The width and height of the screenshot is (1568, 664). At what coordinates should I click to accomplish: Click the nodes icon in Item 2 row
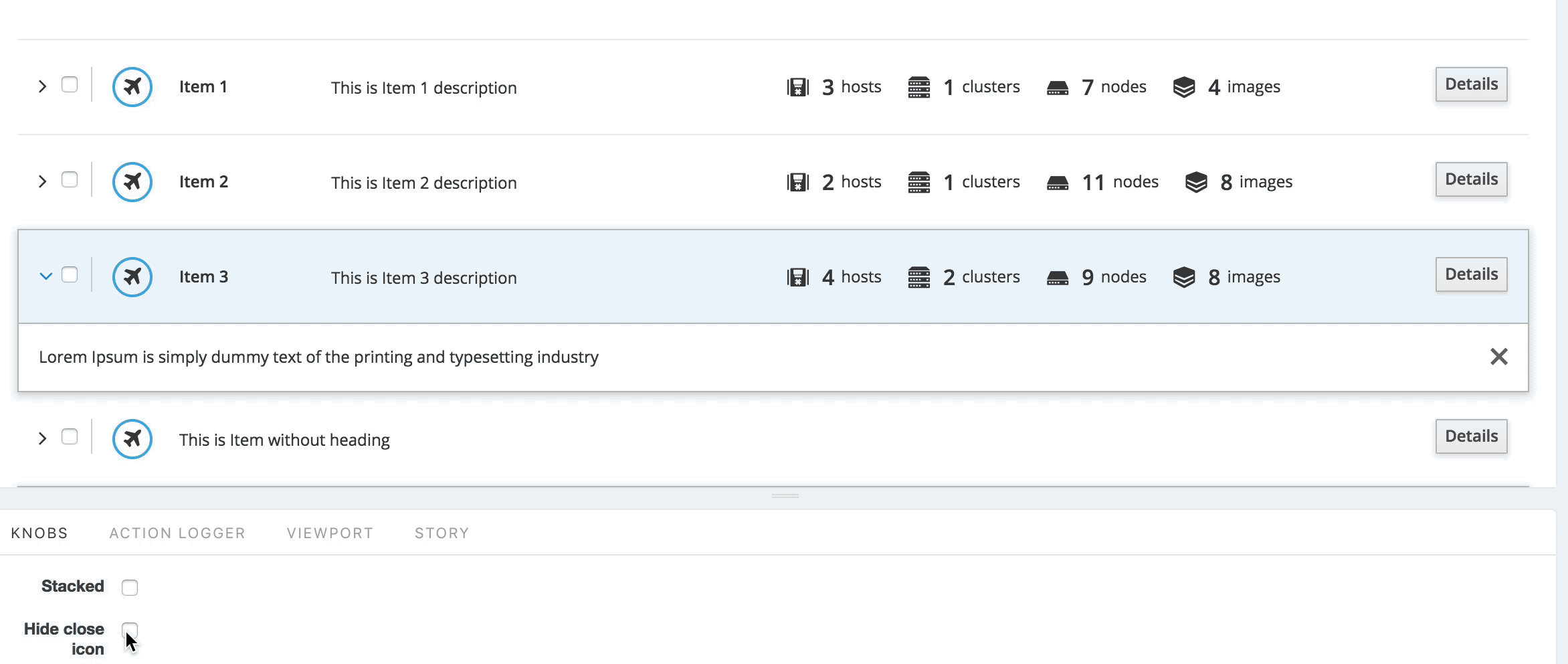pyautogui.click(x=1058, y=183)
